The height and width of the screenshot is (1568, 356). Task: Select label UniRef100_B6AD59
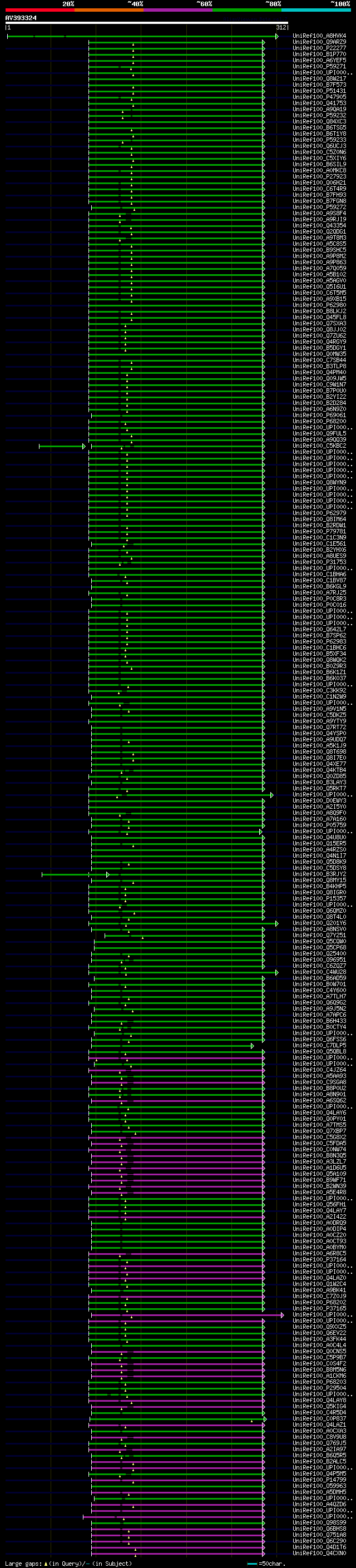[319, 977]
